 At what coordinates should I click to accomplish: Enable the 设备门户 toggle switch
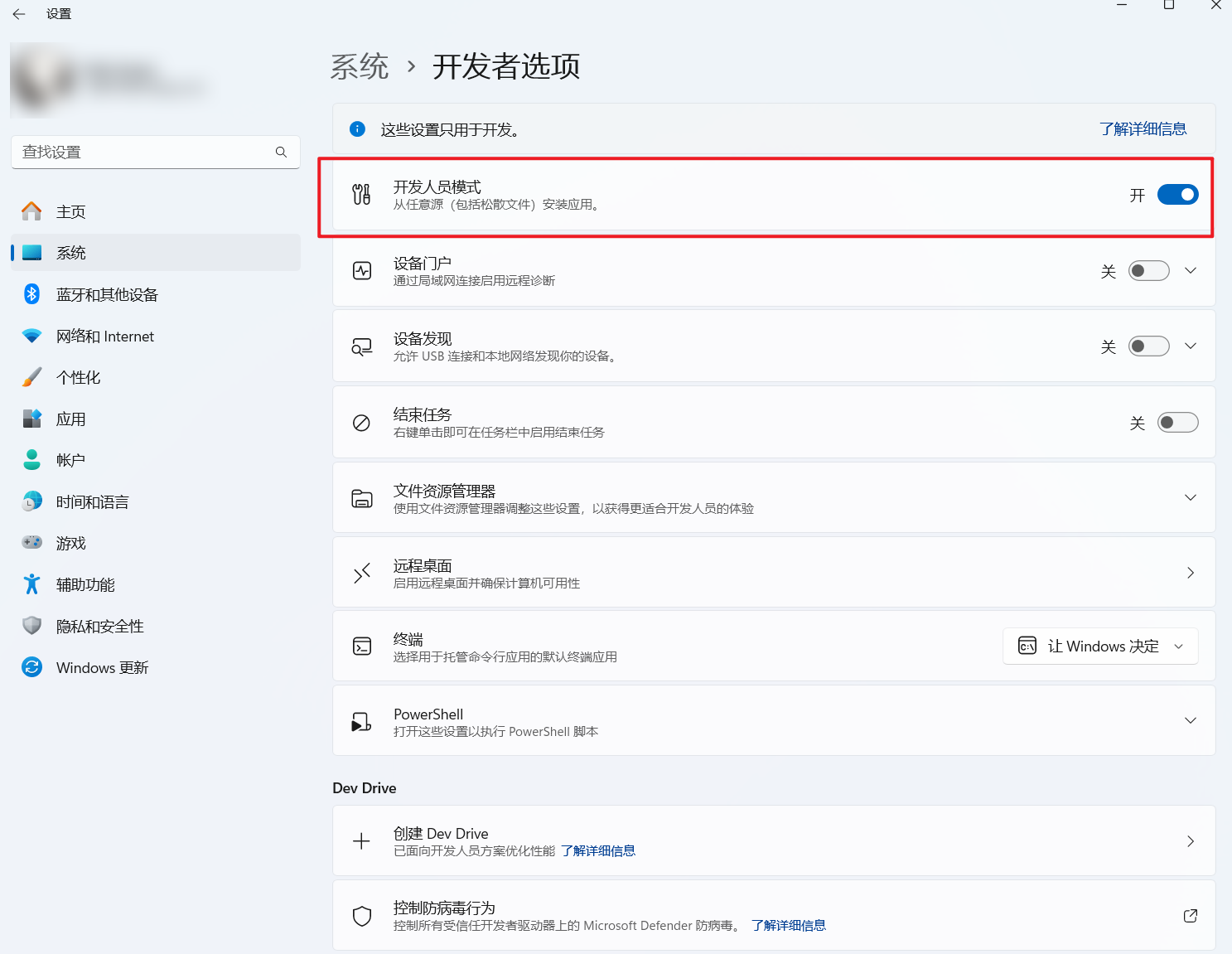1148,271
